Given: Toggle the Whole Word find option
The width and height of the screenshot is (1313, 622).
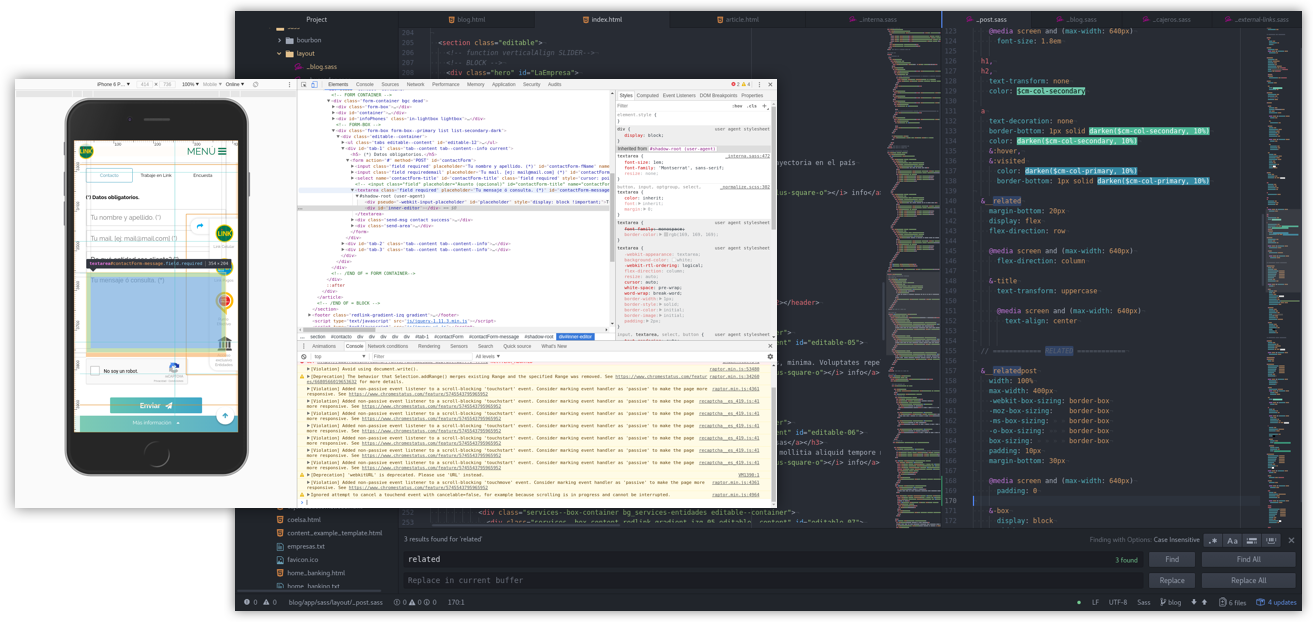Looking at the screenshot, I should point(1273,540).
